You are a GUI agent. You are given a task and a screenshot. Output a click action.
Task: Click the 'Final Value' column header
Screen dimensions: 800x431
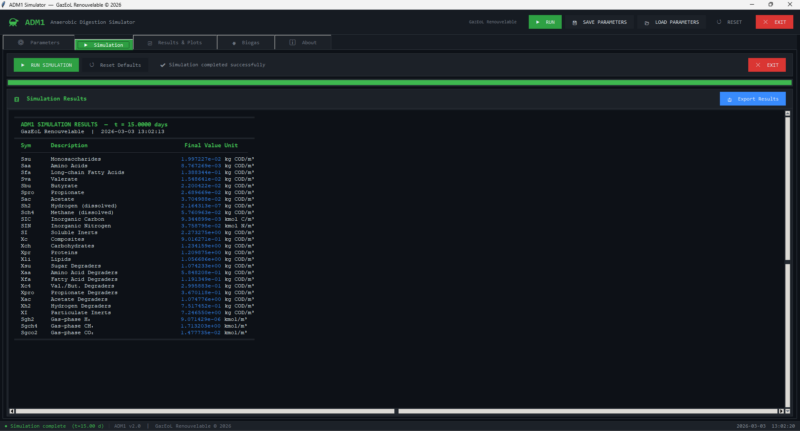(203, 145)
